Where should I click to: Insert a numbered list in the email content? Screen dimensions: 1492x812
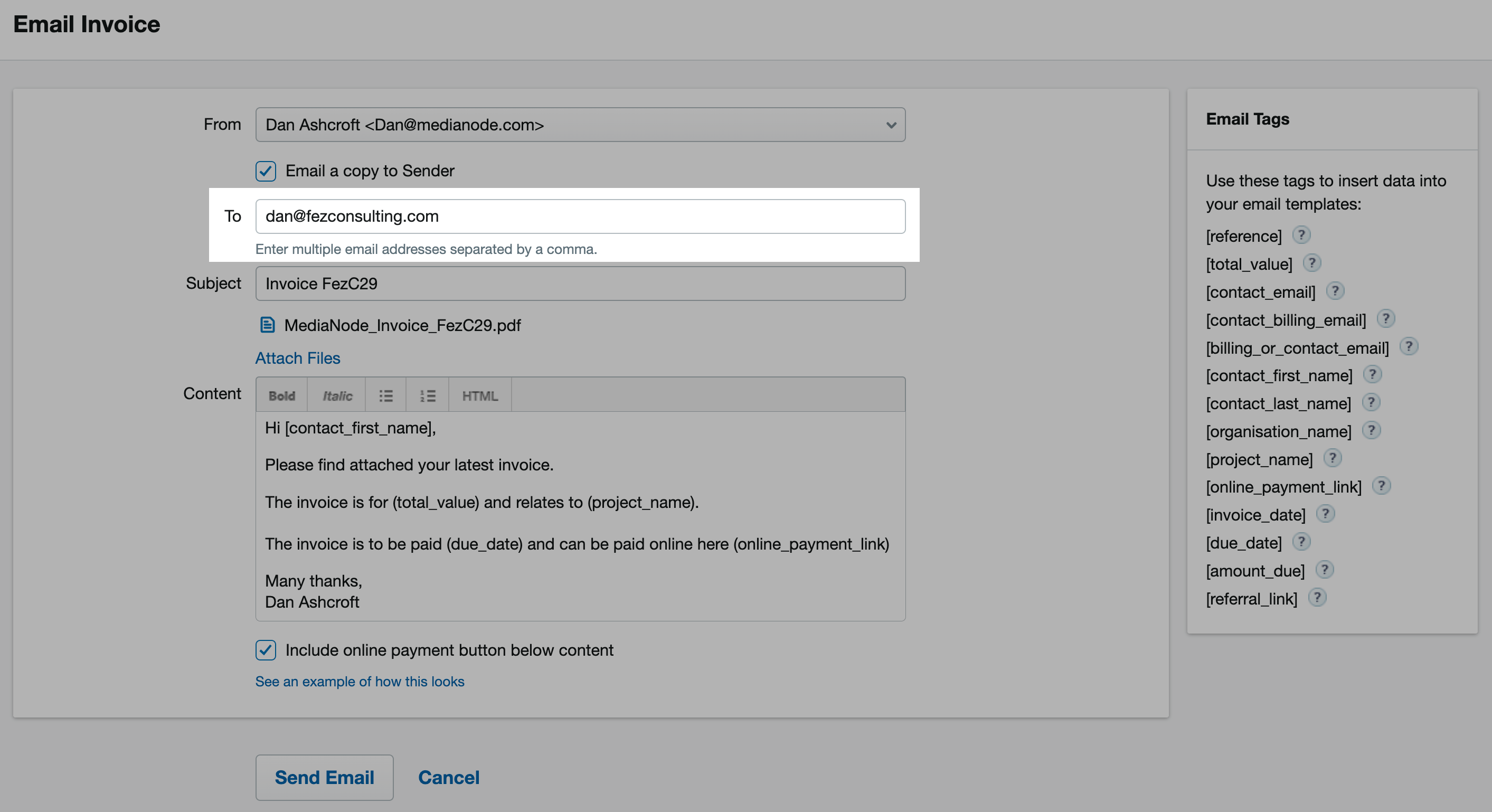click(x=428, y=395)
